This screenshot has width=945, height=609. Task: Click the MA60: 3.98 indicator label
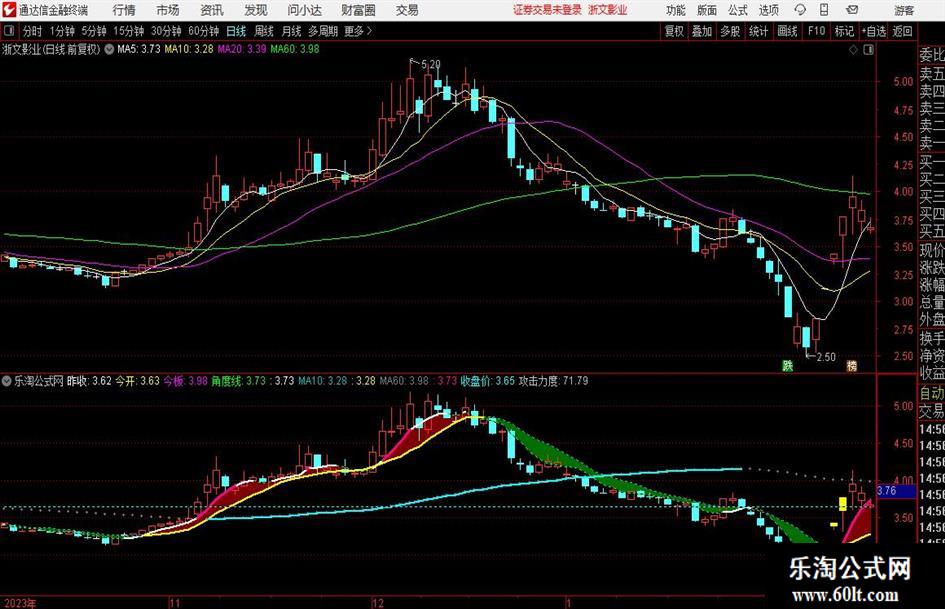[295, 49]
